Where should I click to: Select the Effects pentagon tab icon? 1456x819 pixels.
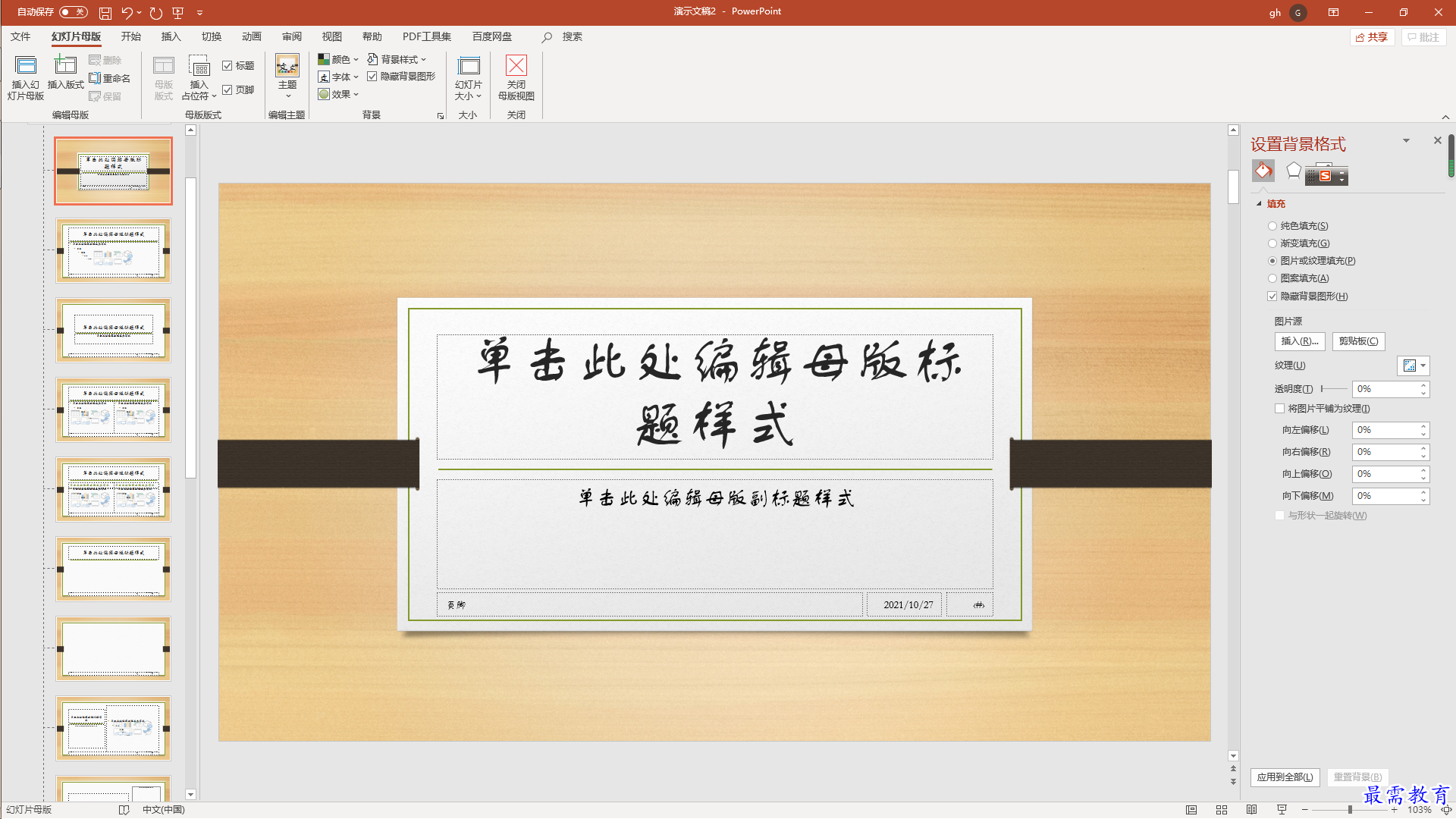(1294, 171)
